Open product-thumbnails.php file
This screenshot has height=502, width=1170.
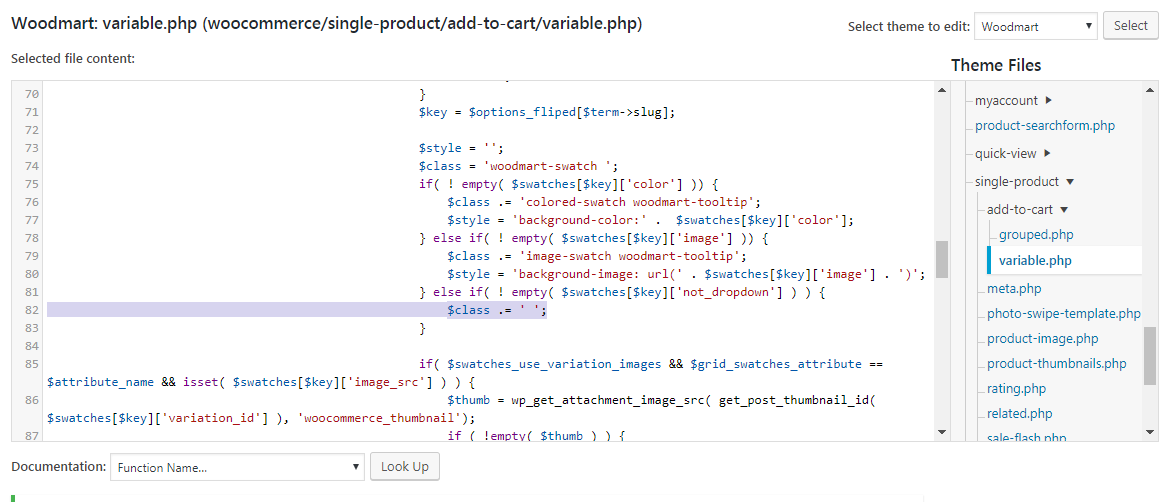(1056, 363)
